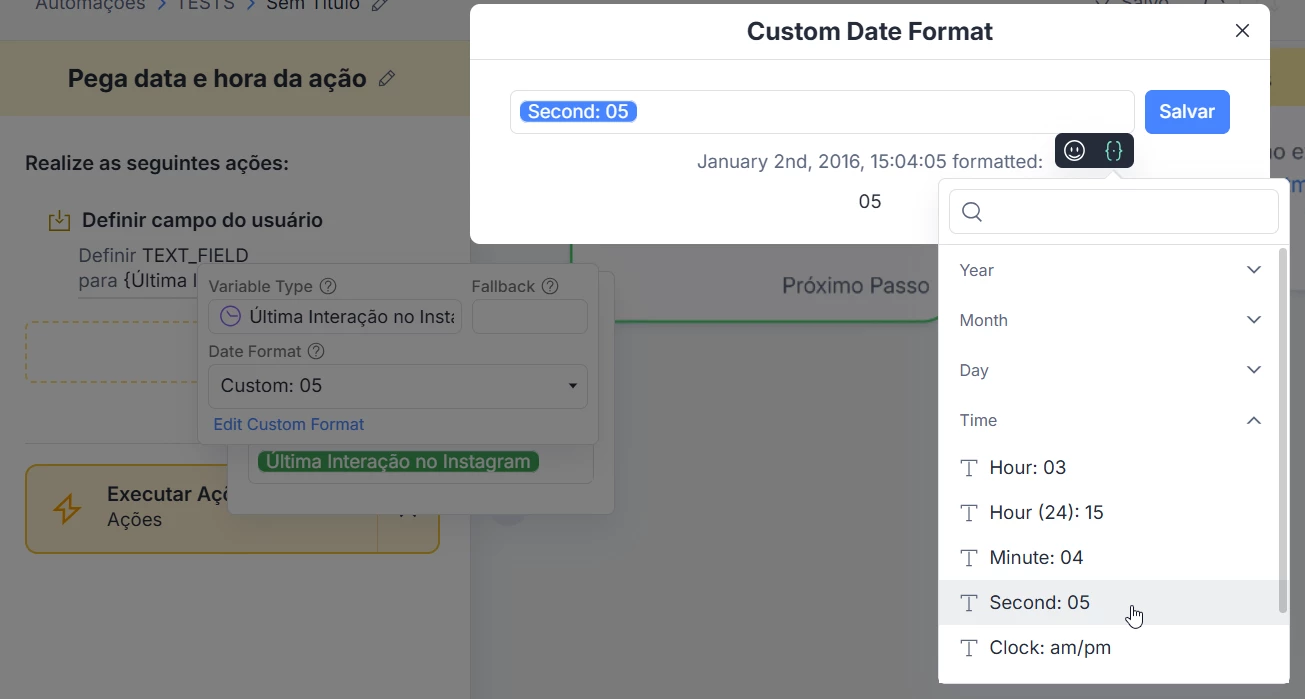Expand the Year format group
Image resolution: width=1305 pixels, height=699 pixels.
tap(1109, 270)
